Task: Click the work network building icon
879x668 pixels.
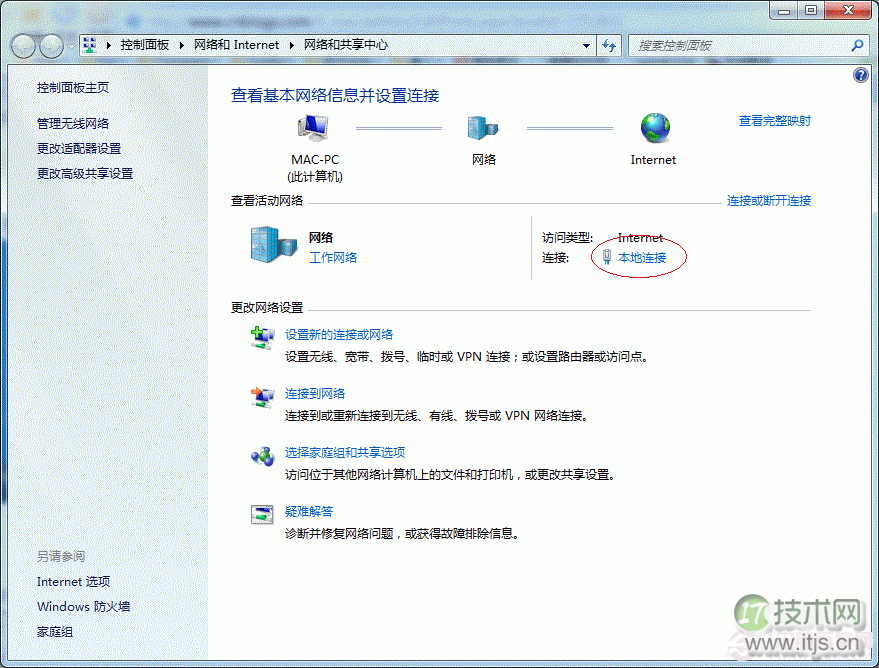Action: click(272, 245)
